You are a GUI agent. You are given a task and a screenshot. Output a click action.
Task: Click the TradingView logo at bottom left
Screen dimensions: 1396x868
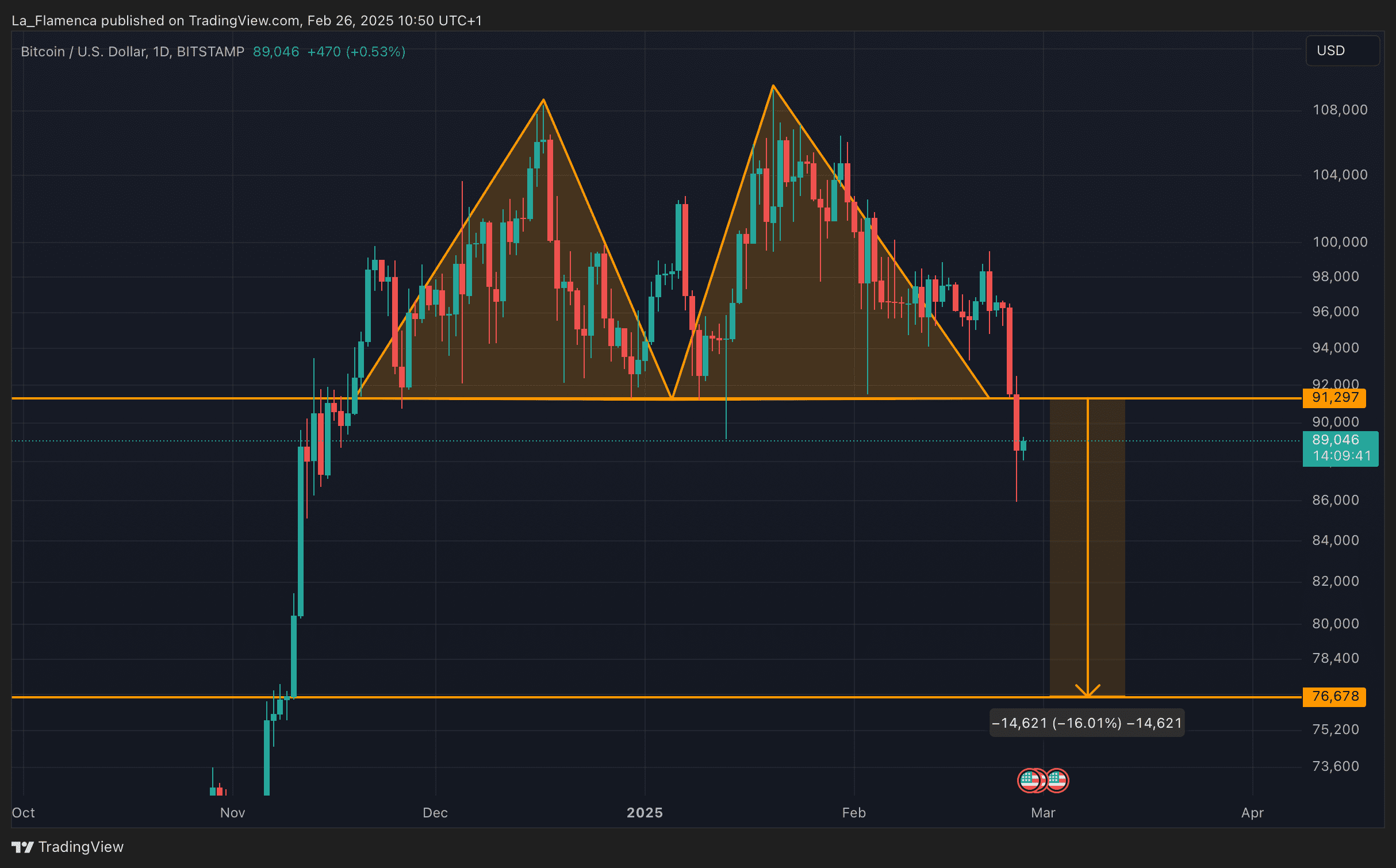pyautogui.click(x=68, y=847)
